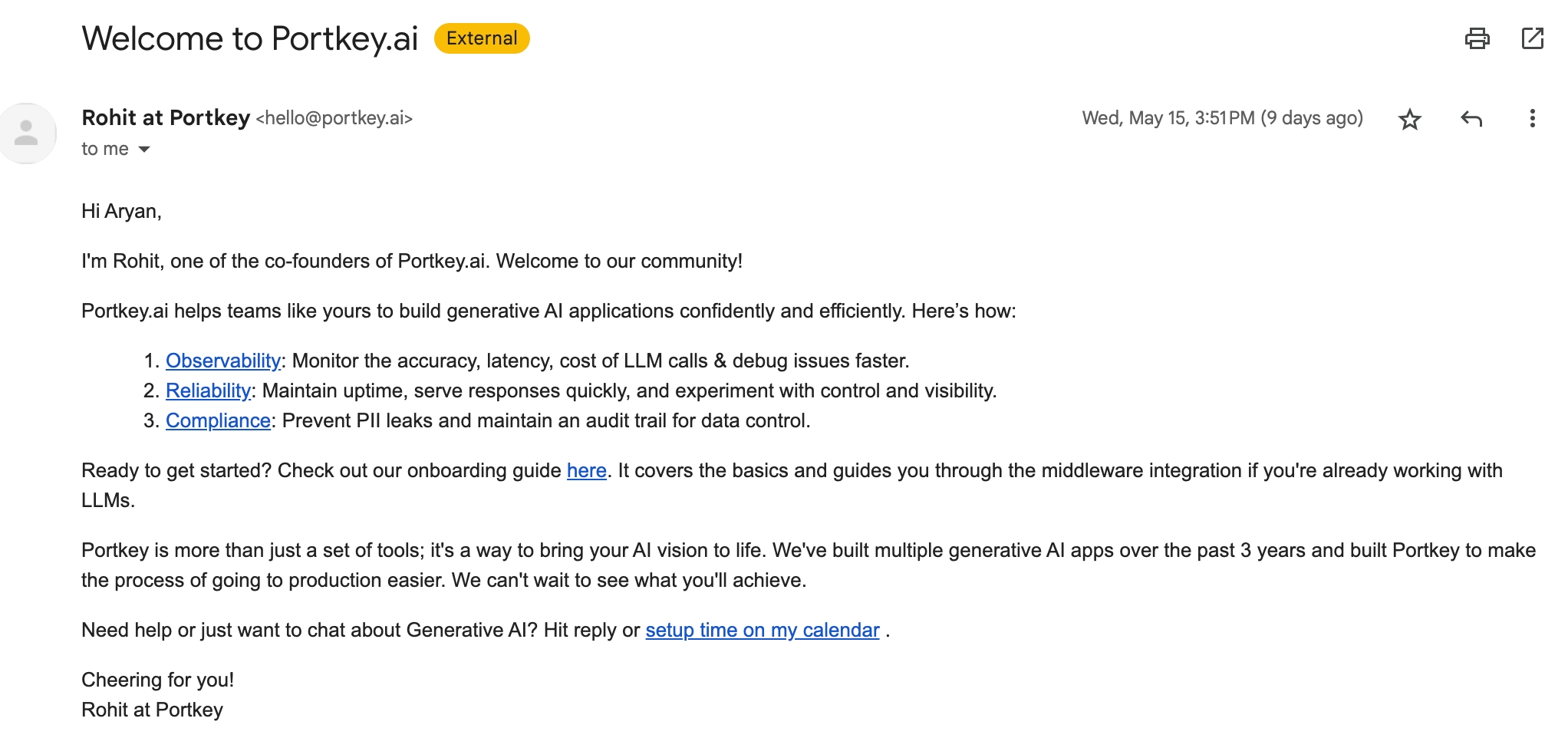Click "setup time on my calendar" link
Viewport: 1568px width, 738px height.
762,630
